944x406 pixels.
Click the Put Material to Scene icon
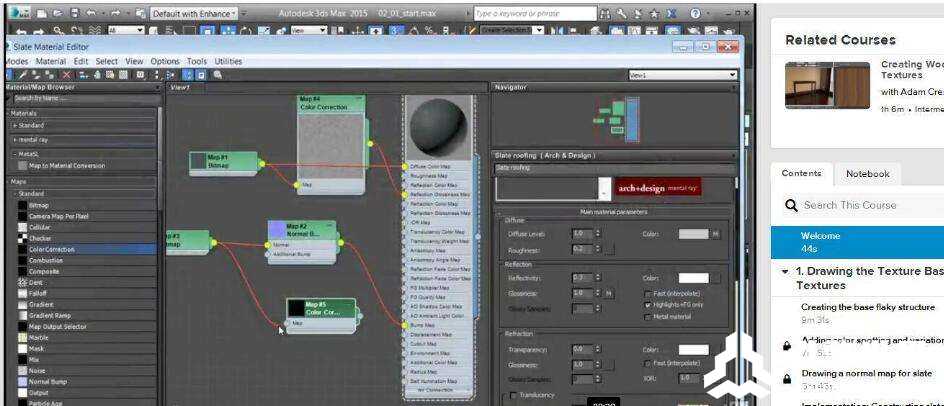click(x=36, y=75)
